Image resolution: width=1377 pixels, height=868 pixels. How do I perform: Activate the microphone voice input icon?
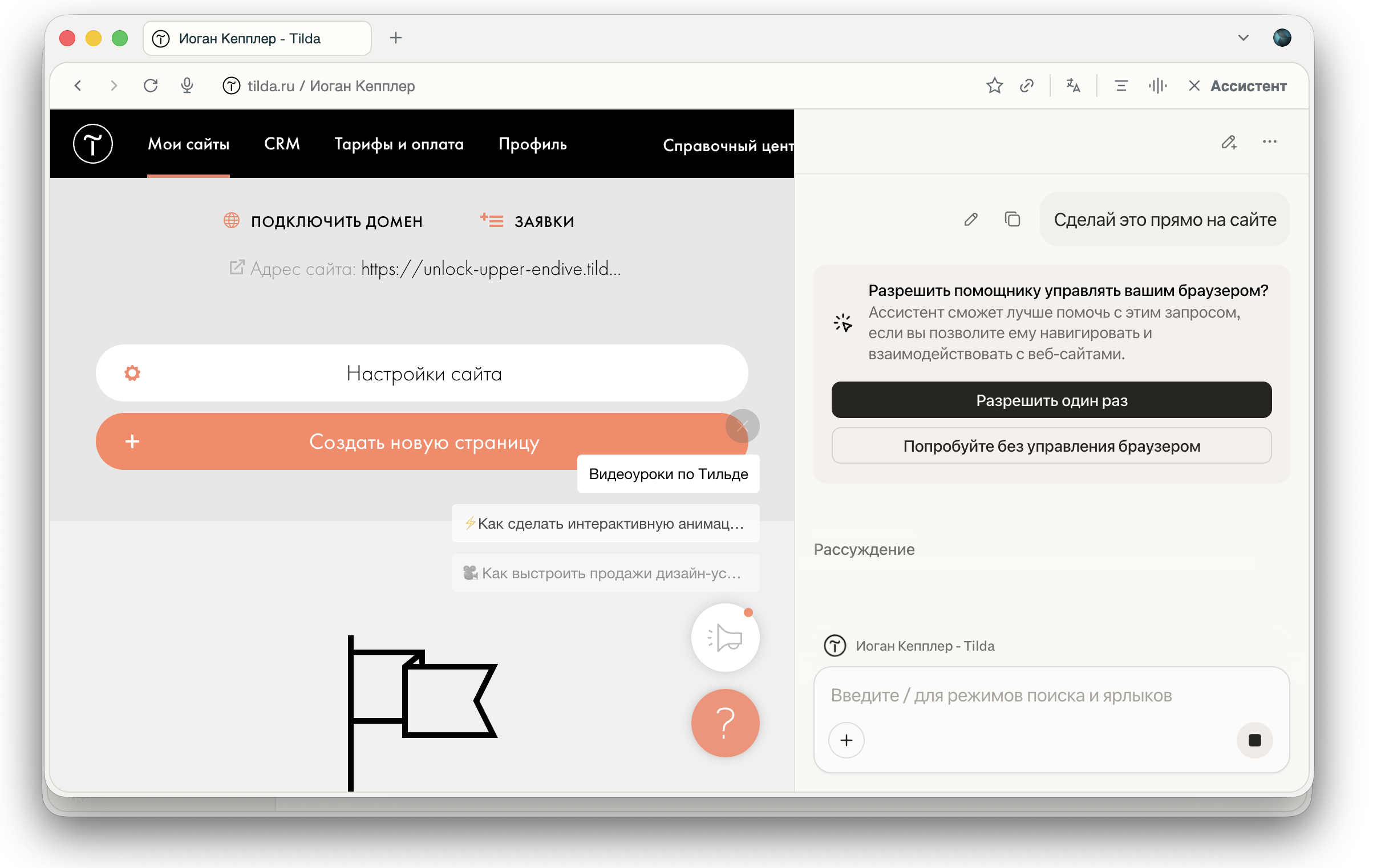click(x=187, y=86)
